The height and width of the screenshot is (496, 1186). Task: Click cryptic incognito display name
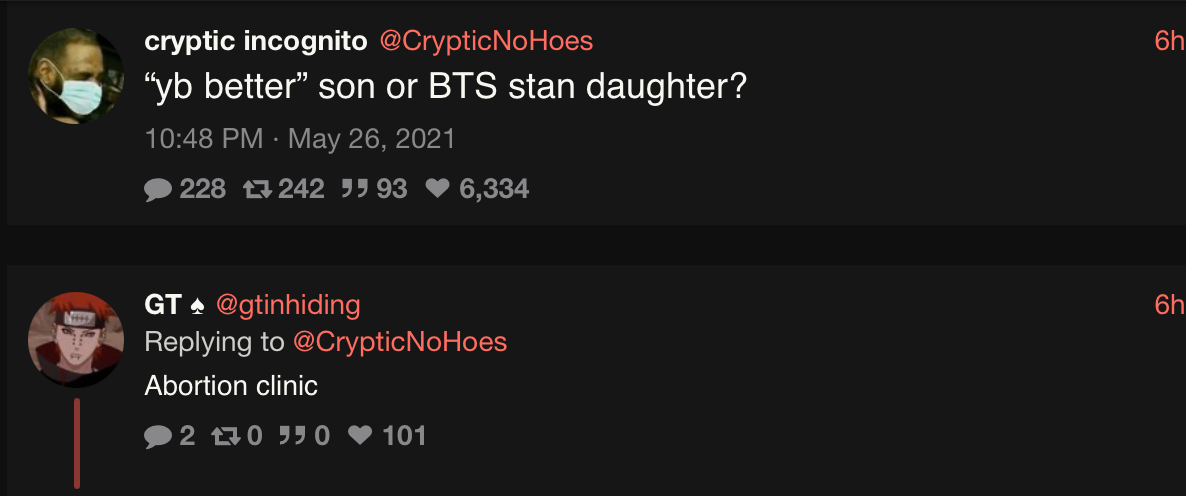coord(256,42)
